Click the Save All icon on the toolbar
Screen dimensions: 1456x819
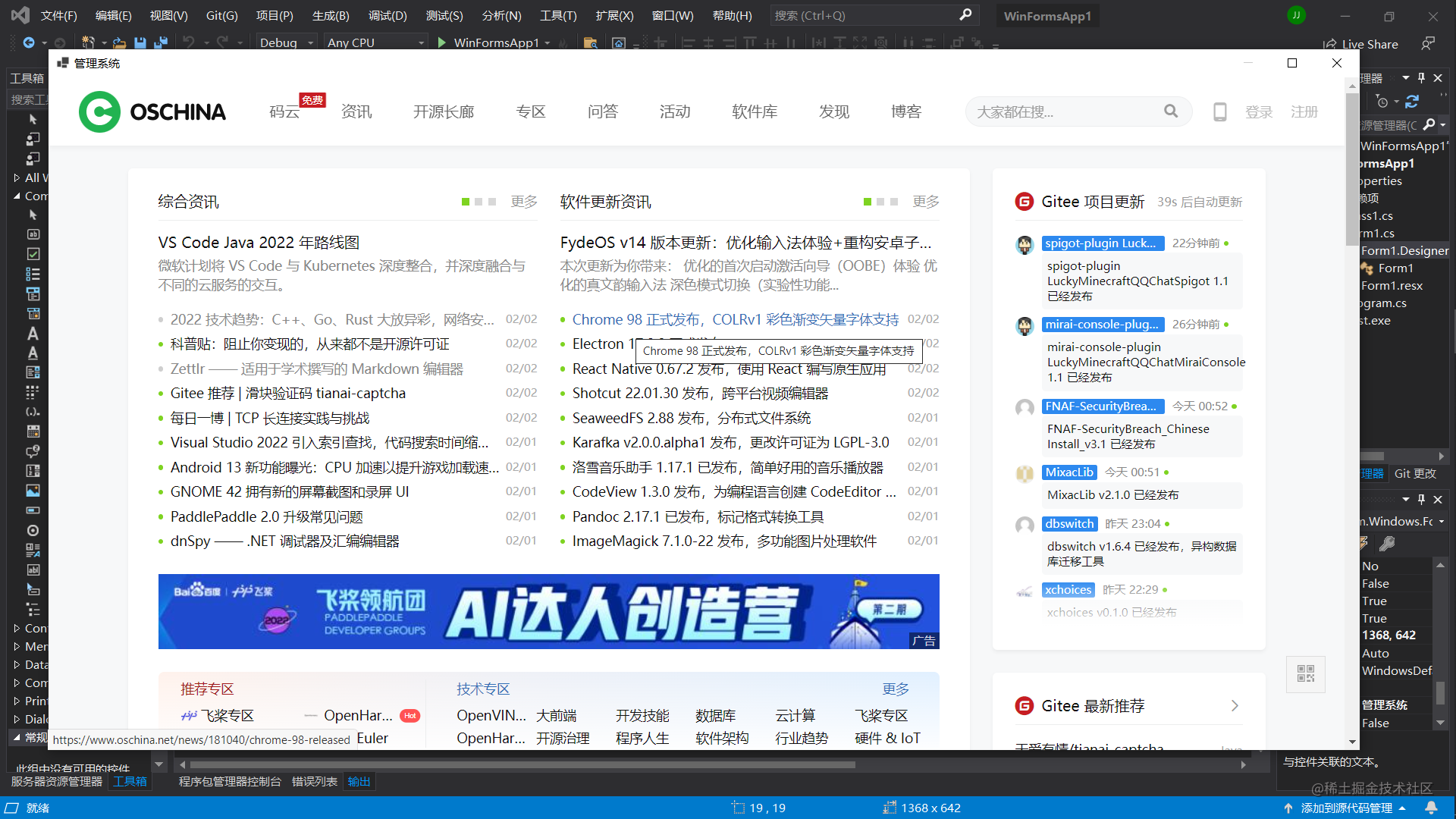click(161, 43)
